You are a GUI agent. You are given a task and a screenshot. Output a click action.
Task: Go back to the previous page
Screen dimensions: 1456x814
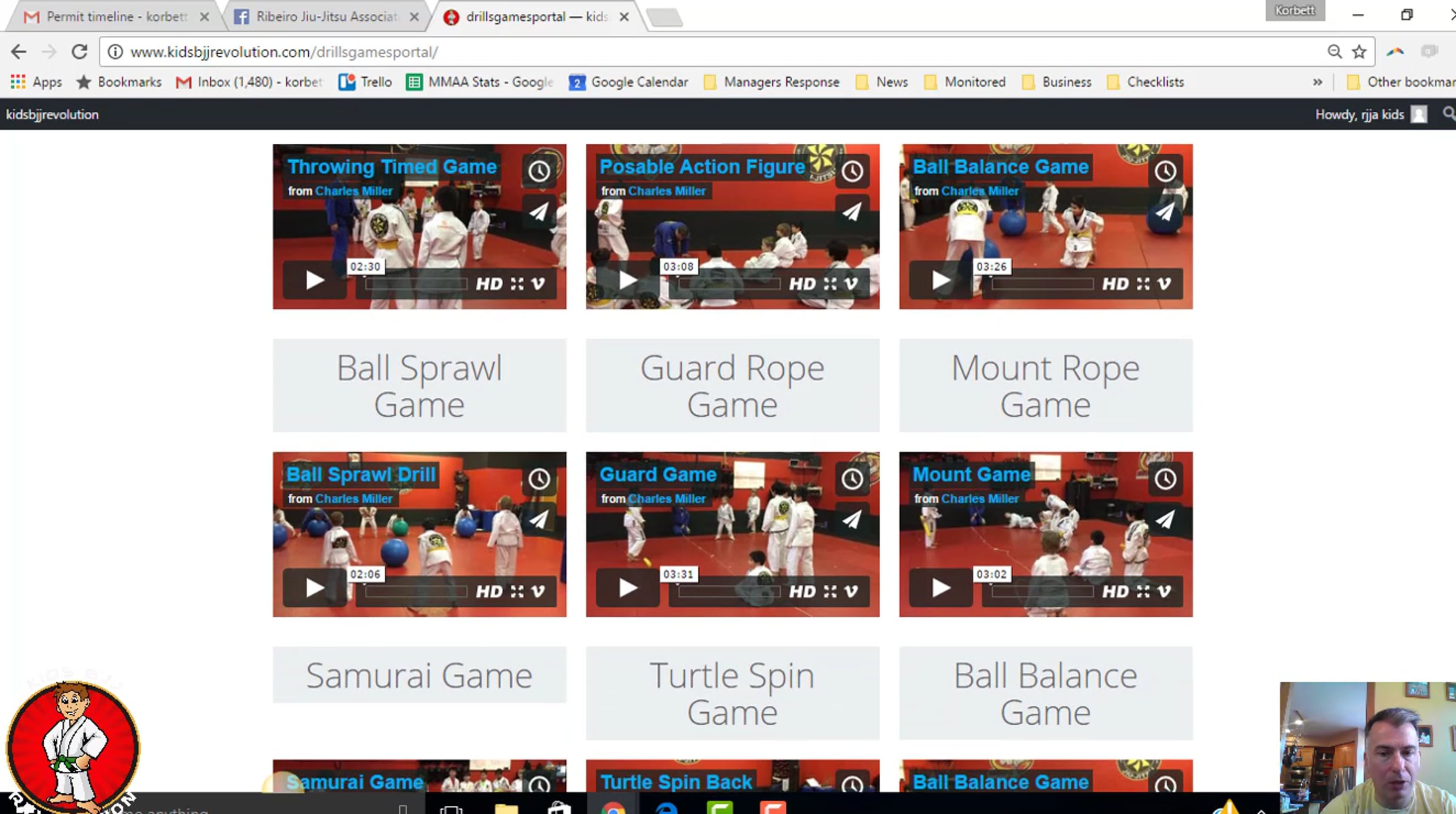click(18, 52)
